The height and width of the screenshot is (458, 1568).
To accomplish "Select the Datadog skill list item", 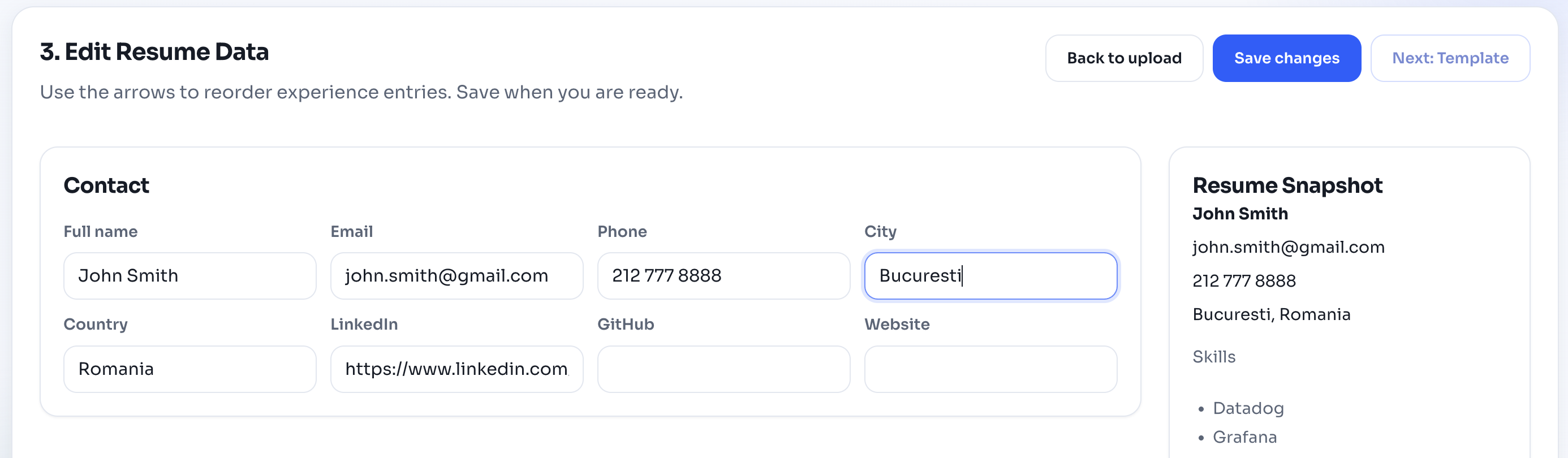I will pyautogui.click(x=1248, y=408).
